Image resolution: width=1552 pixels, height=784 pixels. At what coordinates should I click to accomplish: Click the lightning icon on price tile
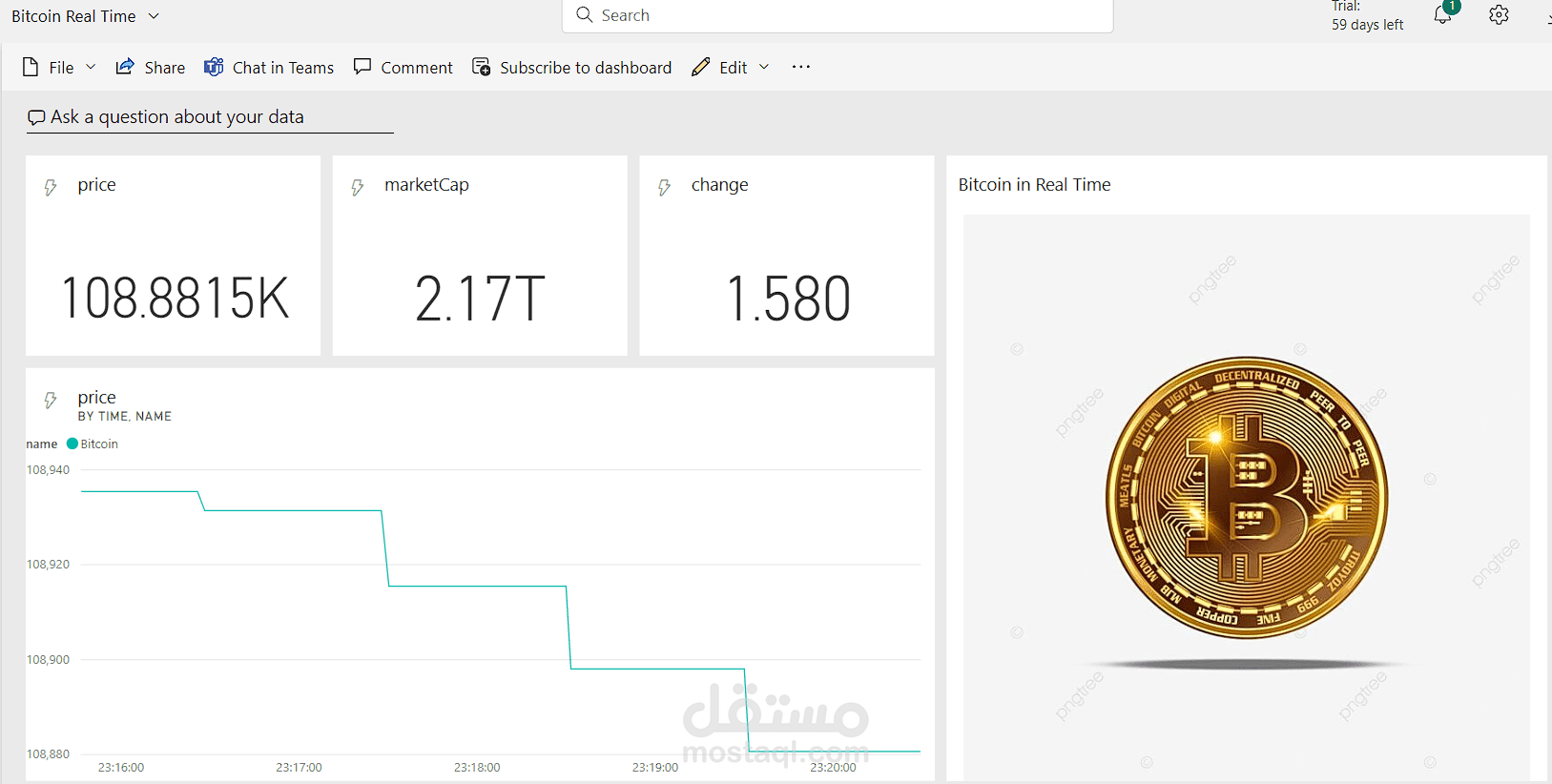click(x=51, y=187)
